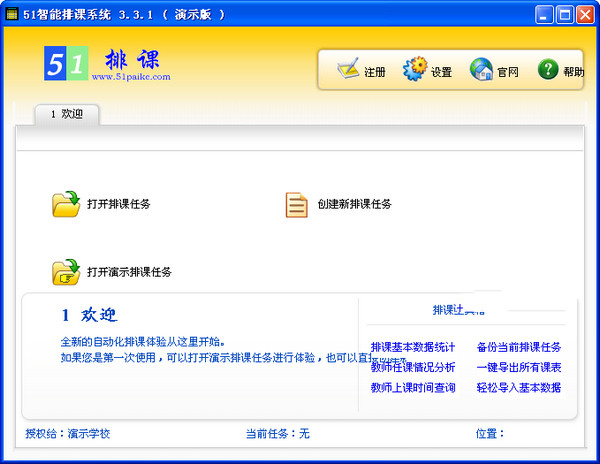Open 教师任课情况分析 link
The width and height of the screenshot is (600, 464).
pos(413,367)
